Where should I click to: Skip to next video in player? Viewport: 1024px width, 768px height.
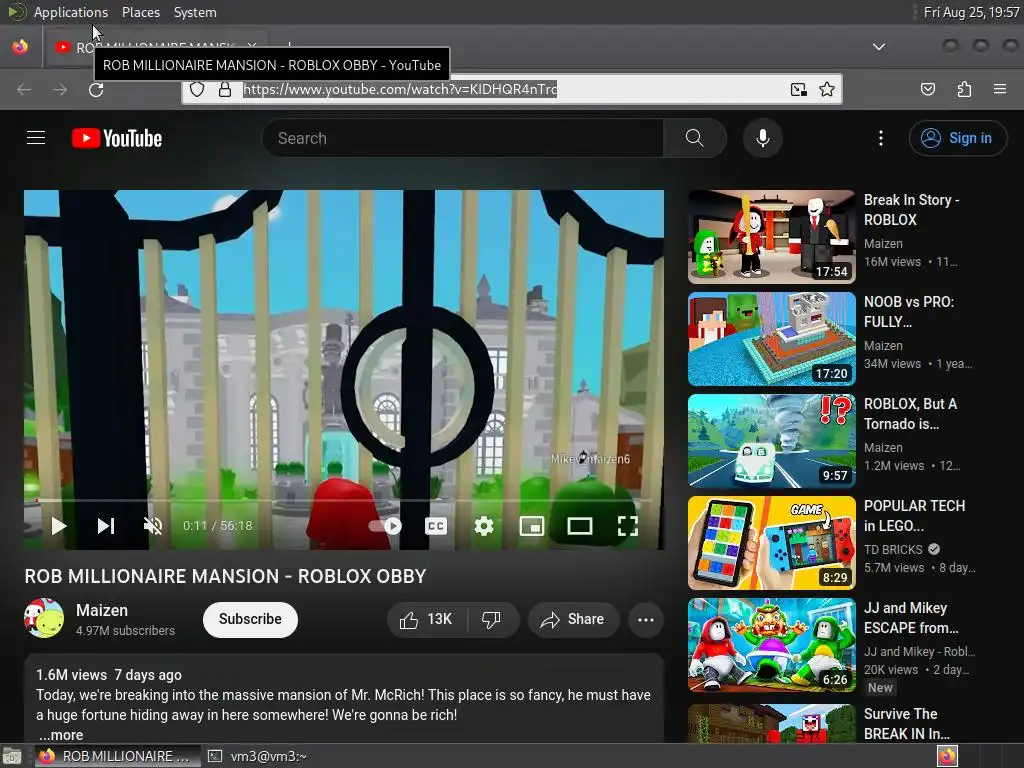tap(106, 526)
